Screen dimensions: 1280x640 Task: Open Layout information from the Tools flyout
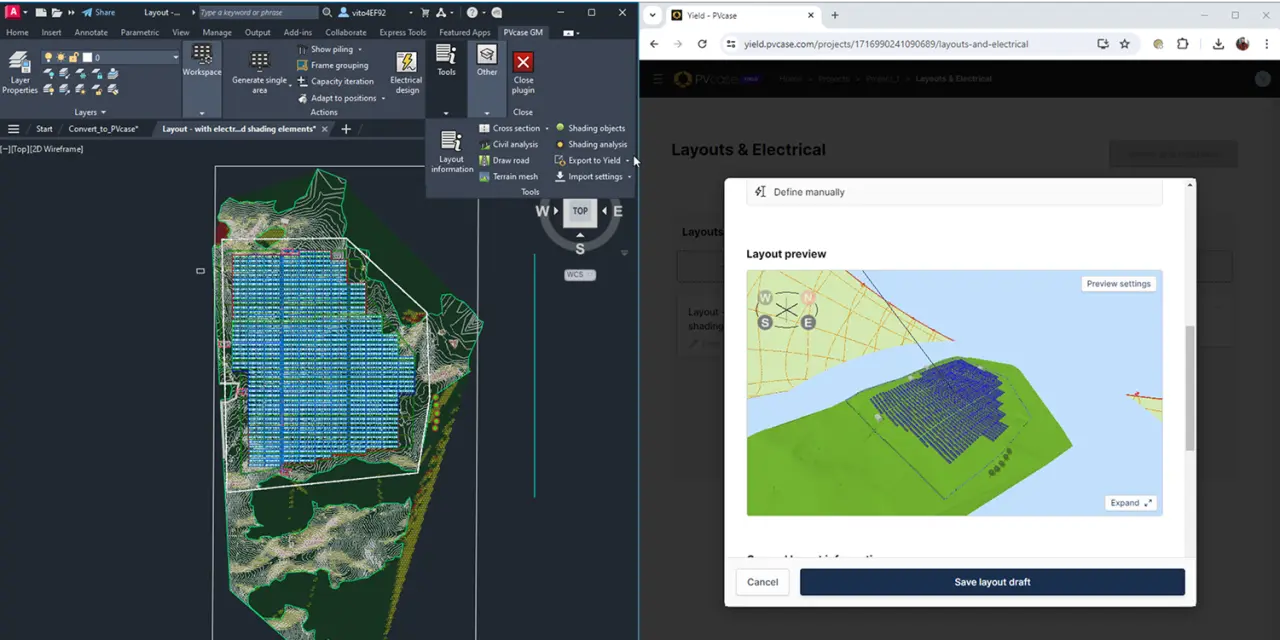pos(452,152)
